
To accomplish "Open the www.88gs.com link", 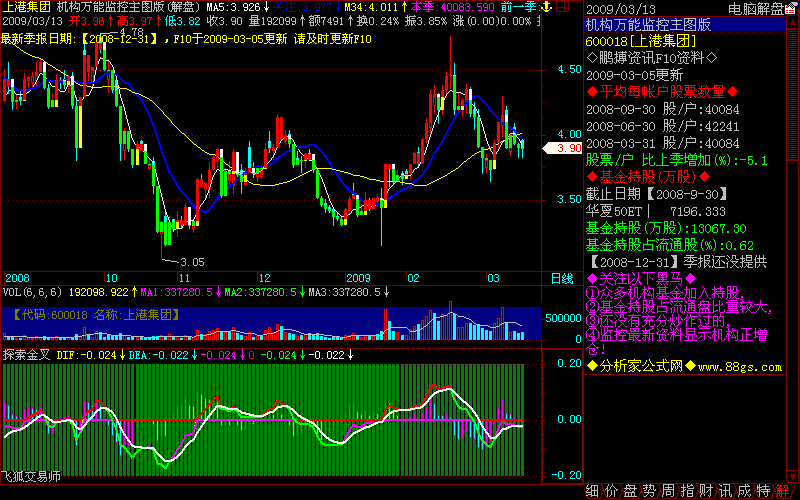I will pos(740,367).
